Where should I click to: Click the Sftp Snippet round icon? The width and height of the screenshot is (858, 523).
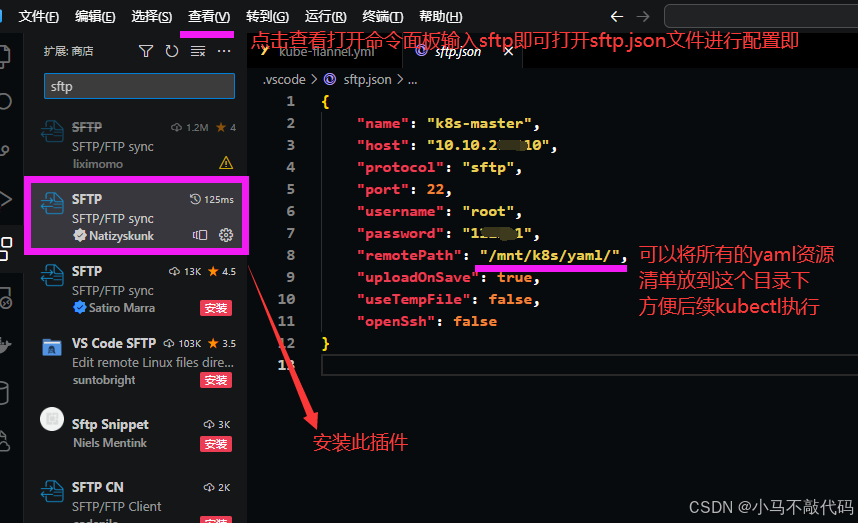(x=52, y=420)
